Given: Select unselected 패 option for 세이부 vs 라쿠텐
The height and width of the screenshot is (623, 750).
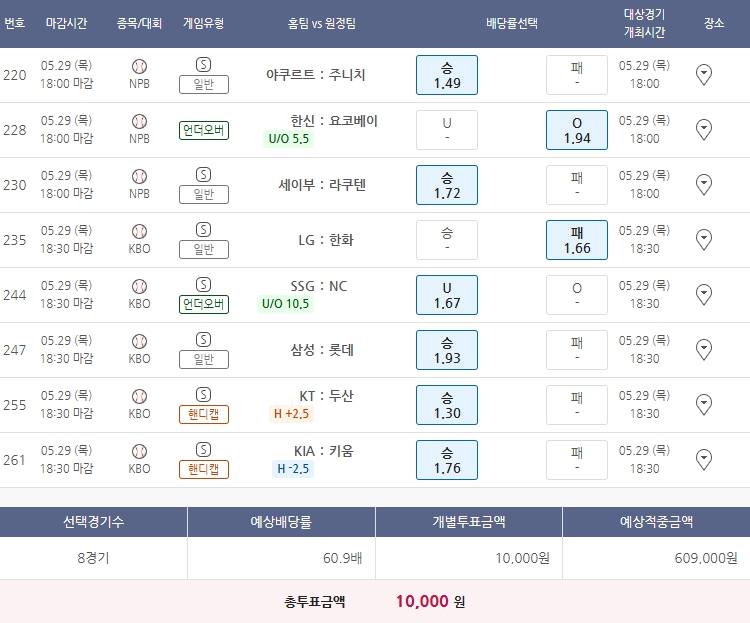Looking at the screenshot, I should pyautogui.click(x=577, y=185).
